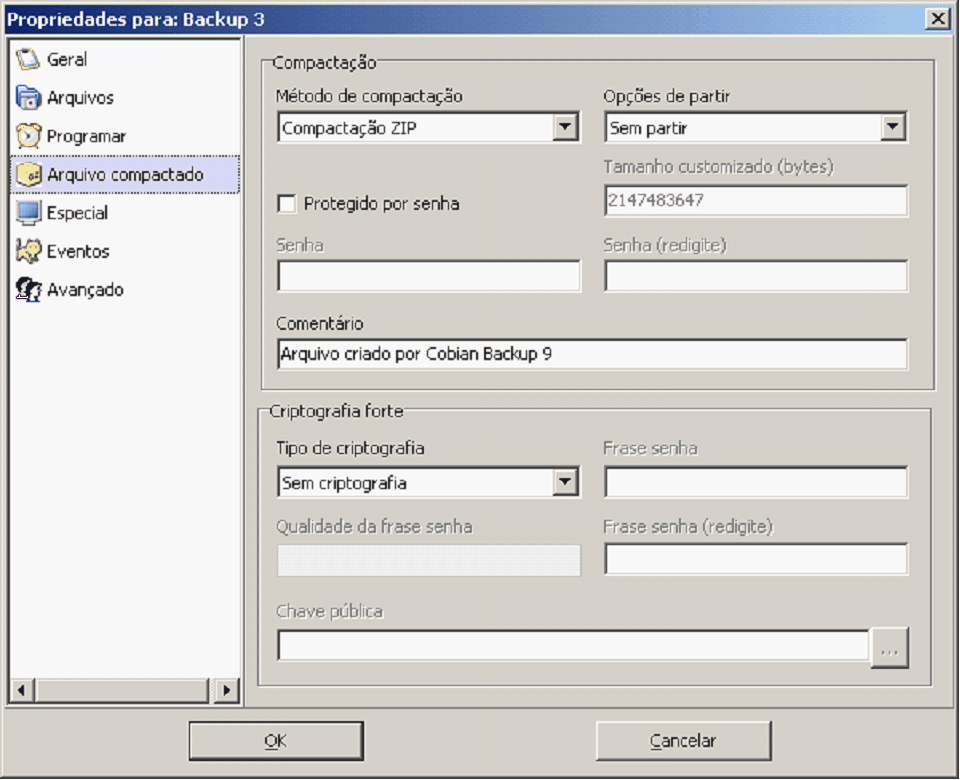
Task: Click the Chave pública browse button
Action: (x=890, y=649)
